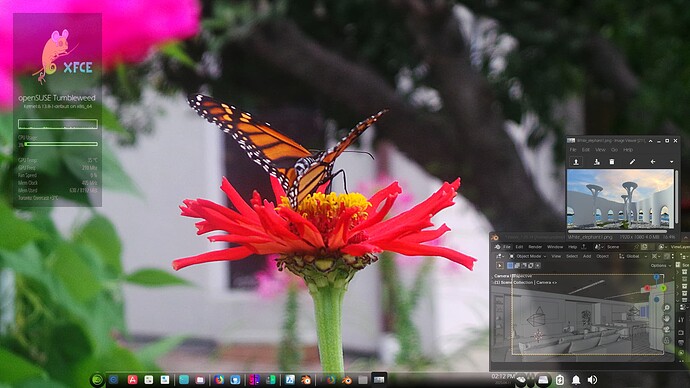Open the View menu in Image Viewer

click(x=600, y=150)
